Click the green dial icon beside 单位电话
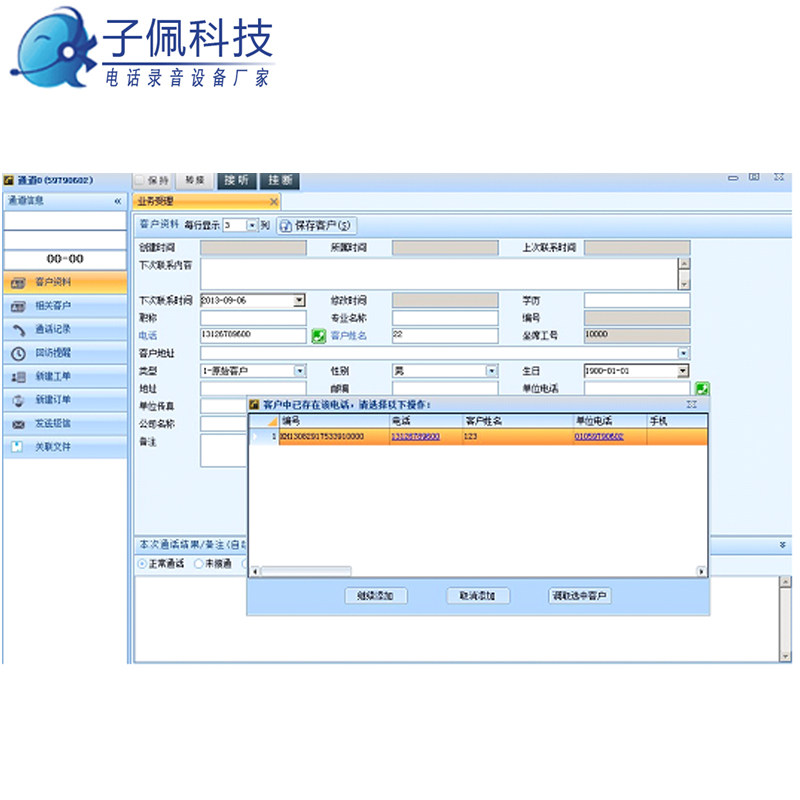 click(702, 388)
